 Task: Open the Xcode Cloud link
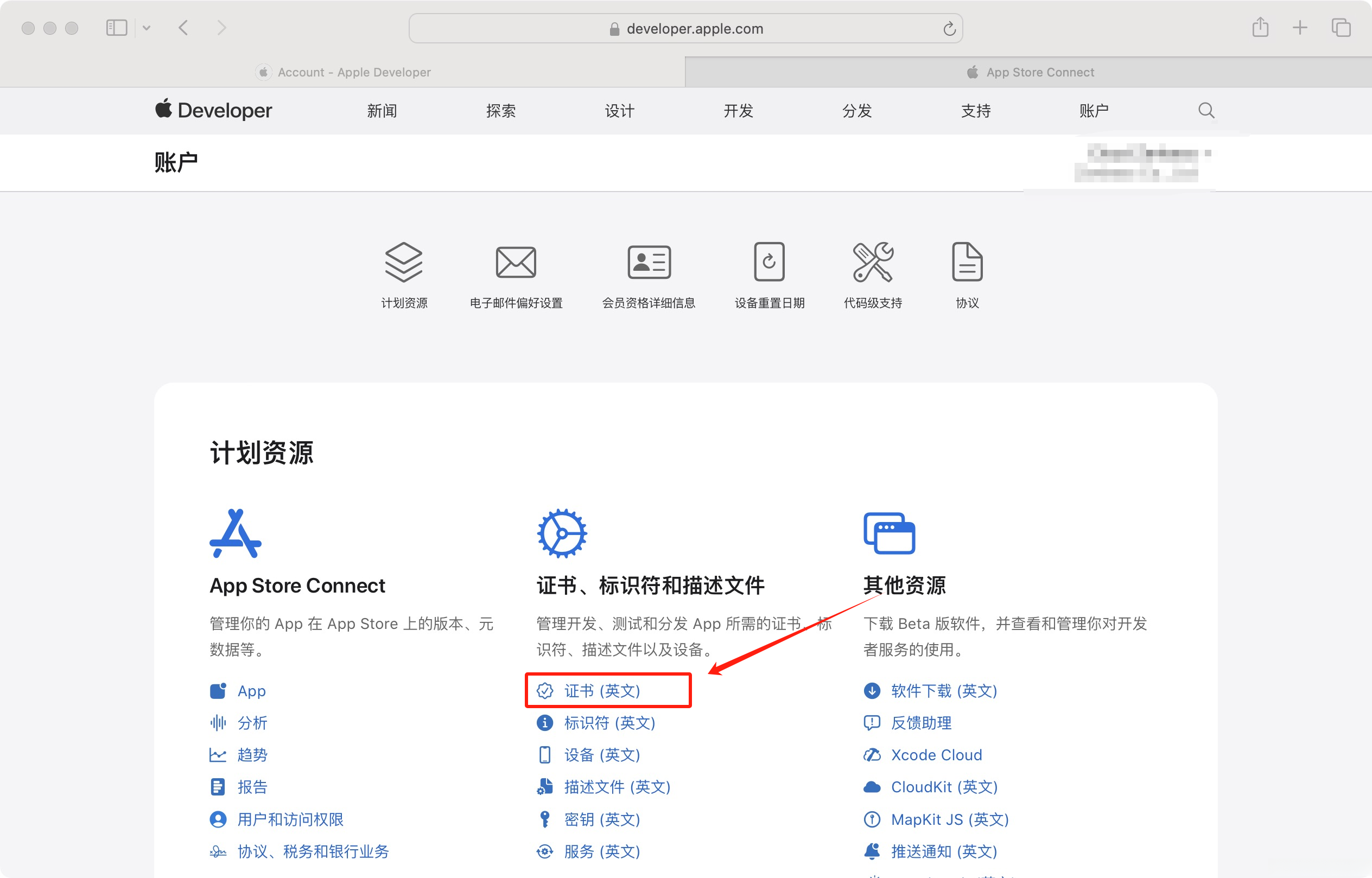tap(936, 755)
